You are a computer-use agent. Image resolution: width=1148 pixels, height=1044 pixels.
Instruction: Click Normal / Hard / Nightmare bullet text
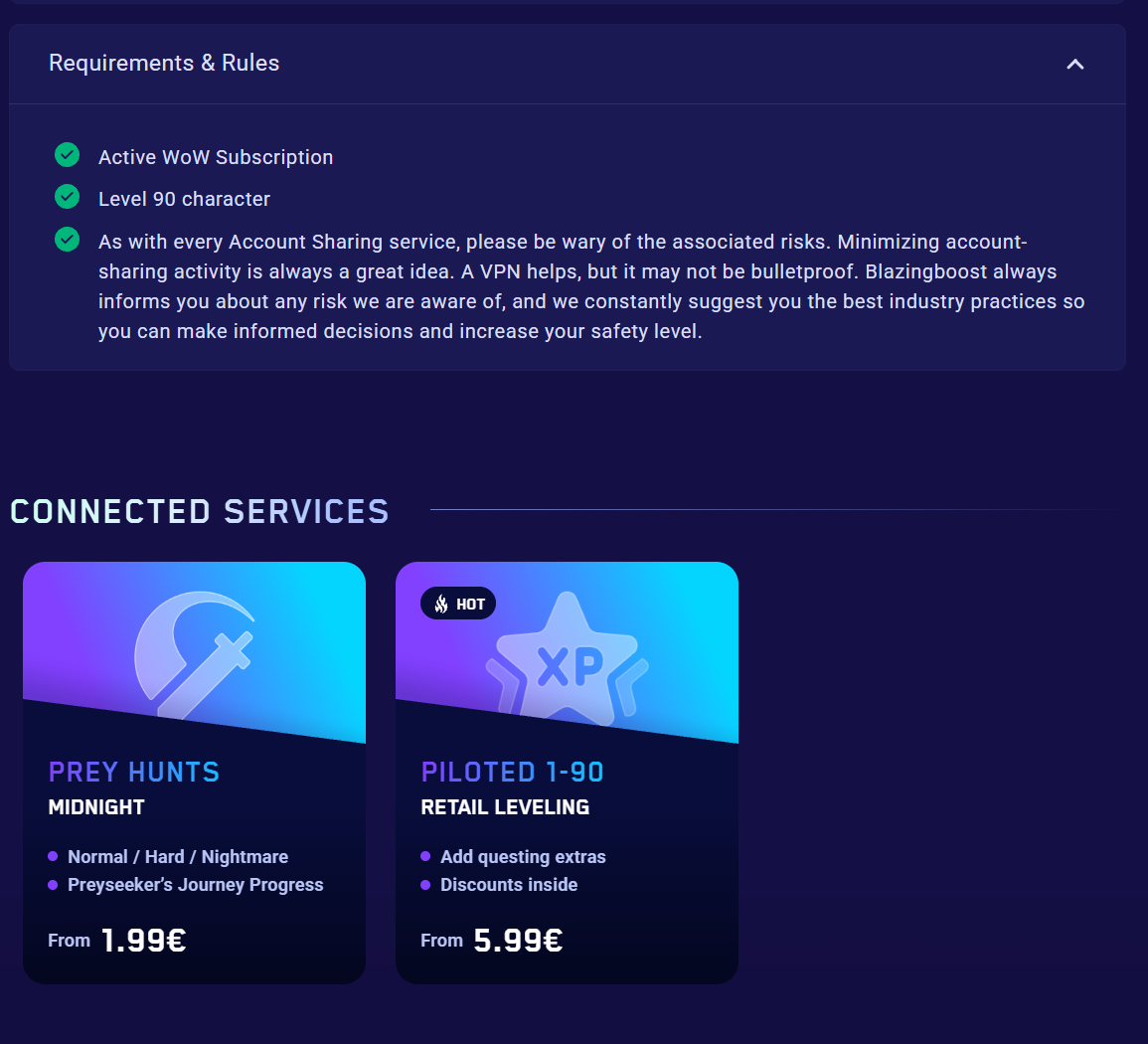pyautogui.click(x=178, y=856)
